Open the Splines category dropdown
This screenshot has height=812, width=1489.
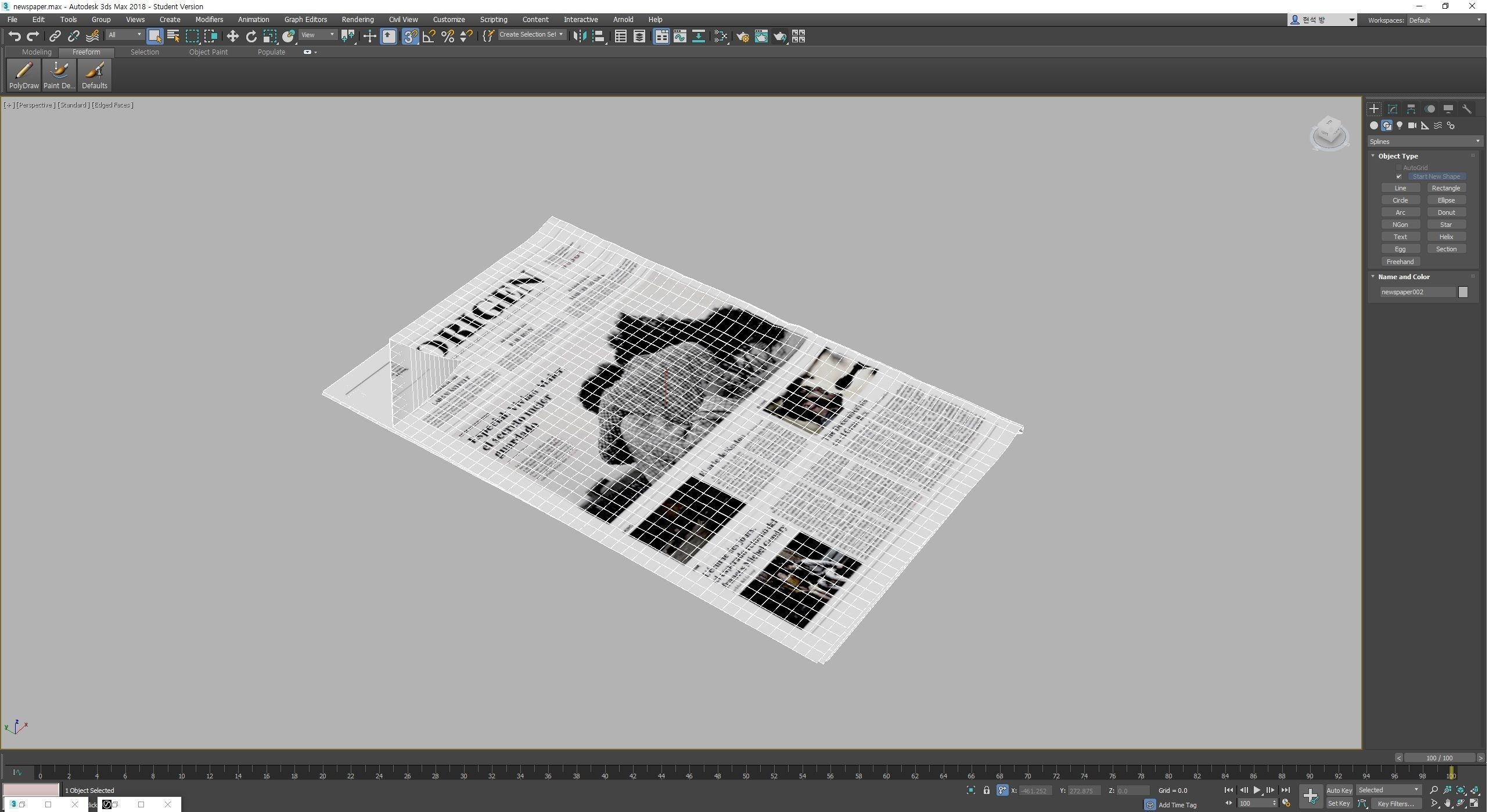click(x=1427, y=142)
